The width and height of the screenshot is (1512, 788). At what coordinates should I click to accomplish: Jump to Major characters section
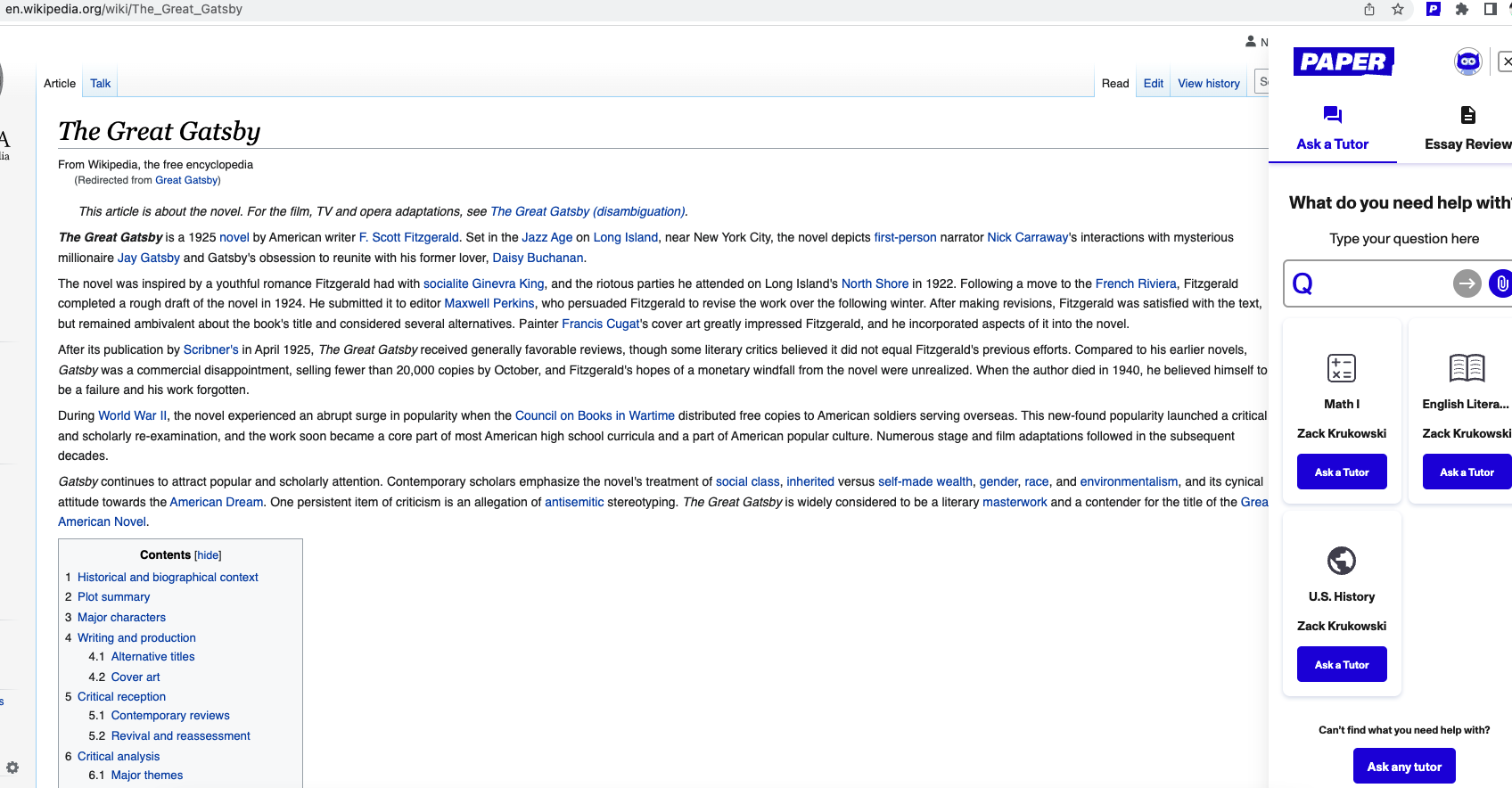click(x=121, y=618)
